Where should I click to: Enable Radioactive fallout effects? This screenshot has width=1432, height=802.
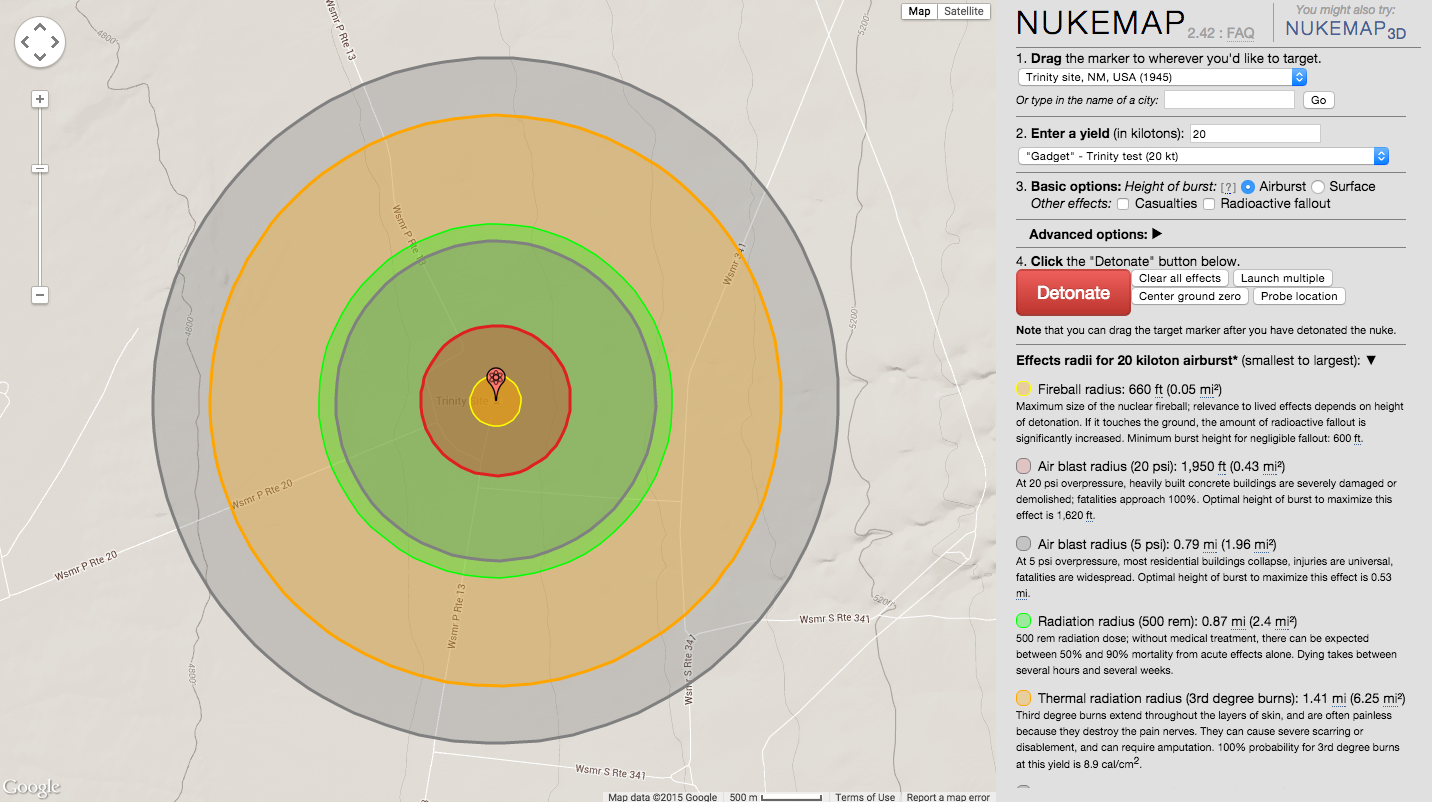point(1208,203)
